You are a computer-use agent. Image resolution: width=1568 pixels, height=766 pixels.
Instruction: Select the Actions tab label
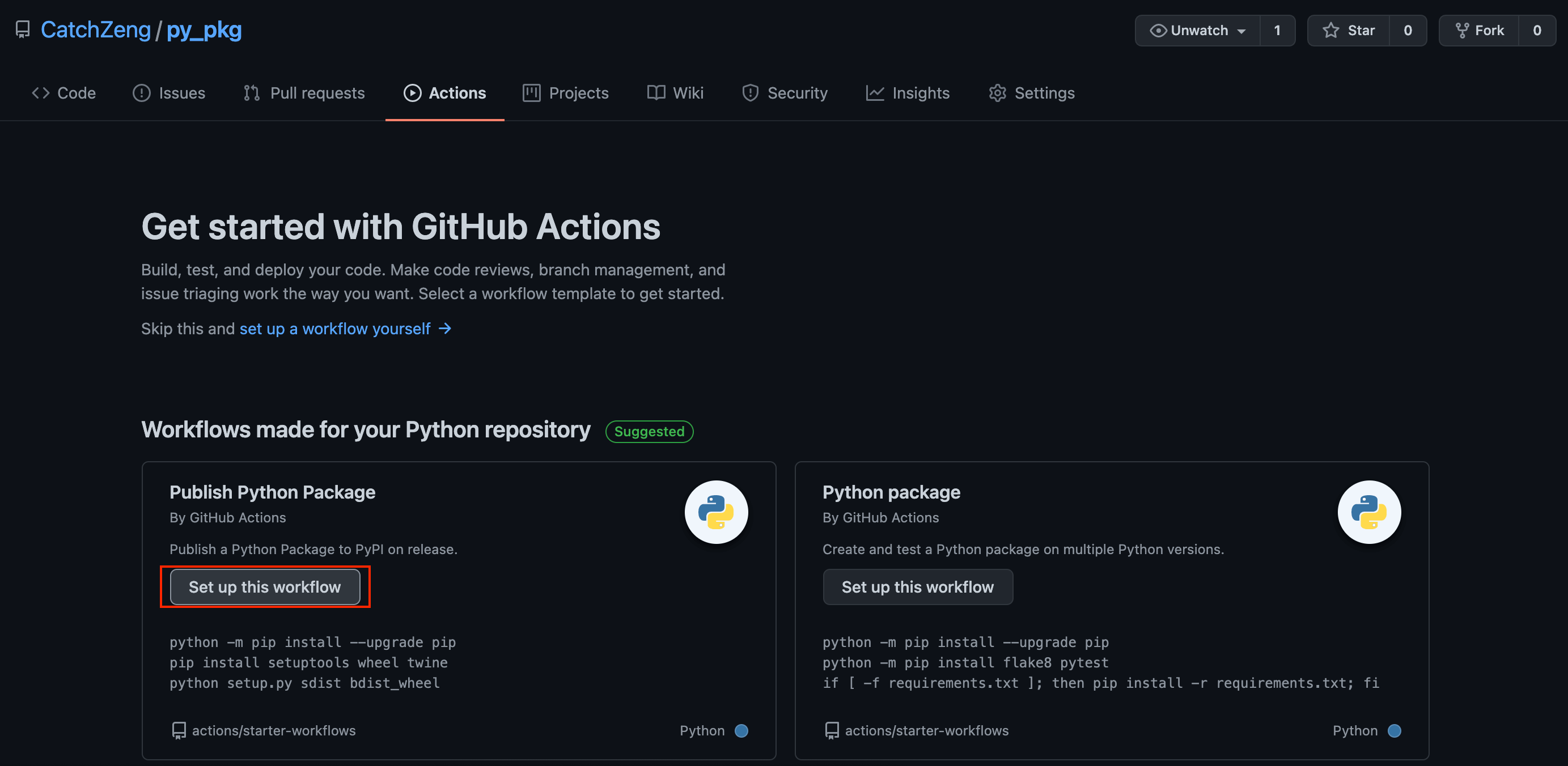click(x=457, y=93)
